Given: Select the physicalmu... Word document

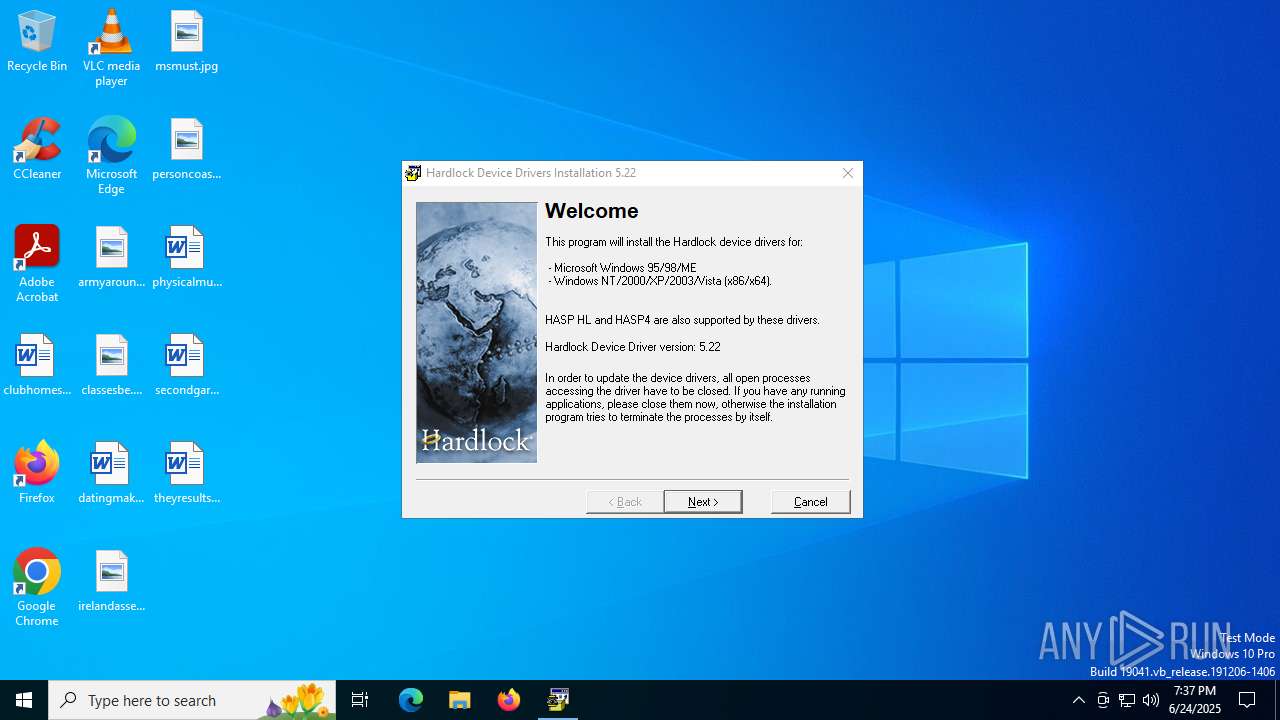Looking at the screenshot, I should point(186,258).
